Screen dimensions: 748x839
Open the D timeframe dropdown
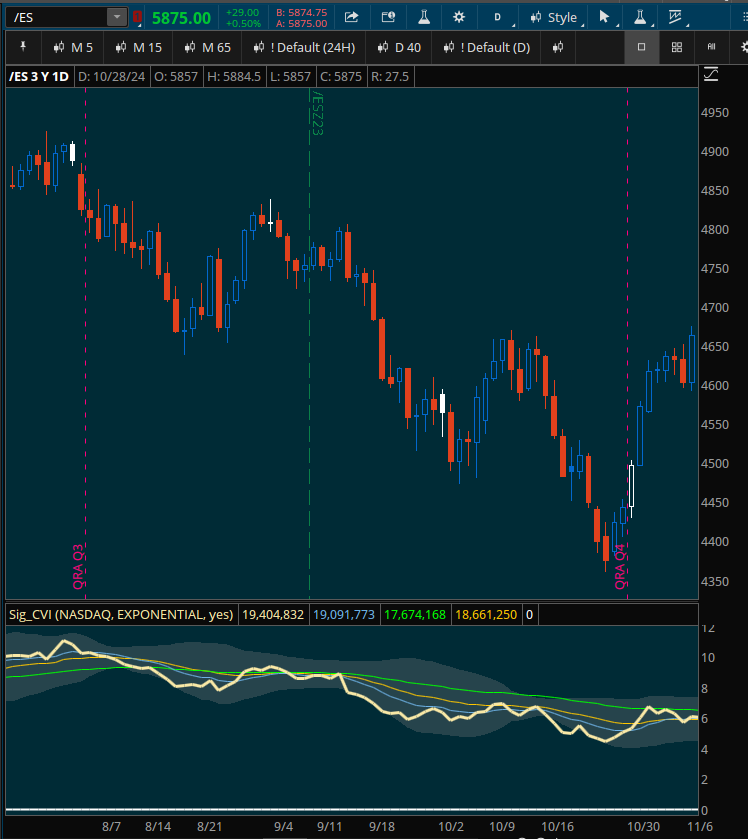[x=500, y=17]
